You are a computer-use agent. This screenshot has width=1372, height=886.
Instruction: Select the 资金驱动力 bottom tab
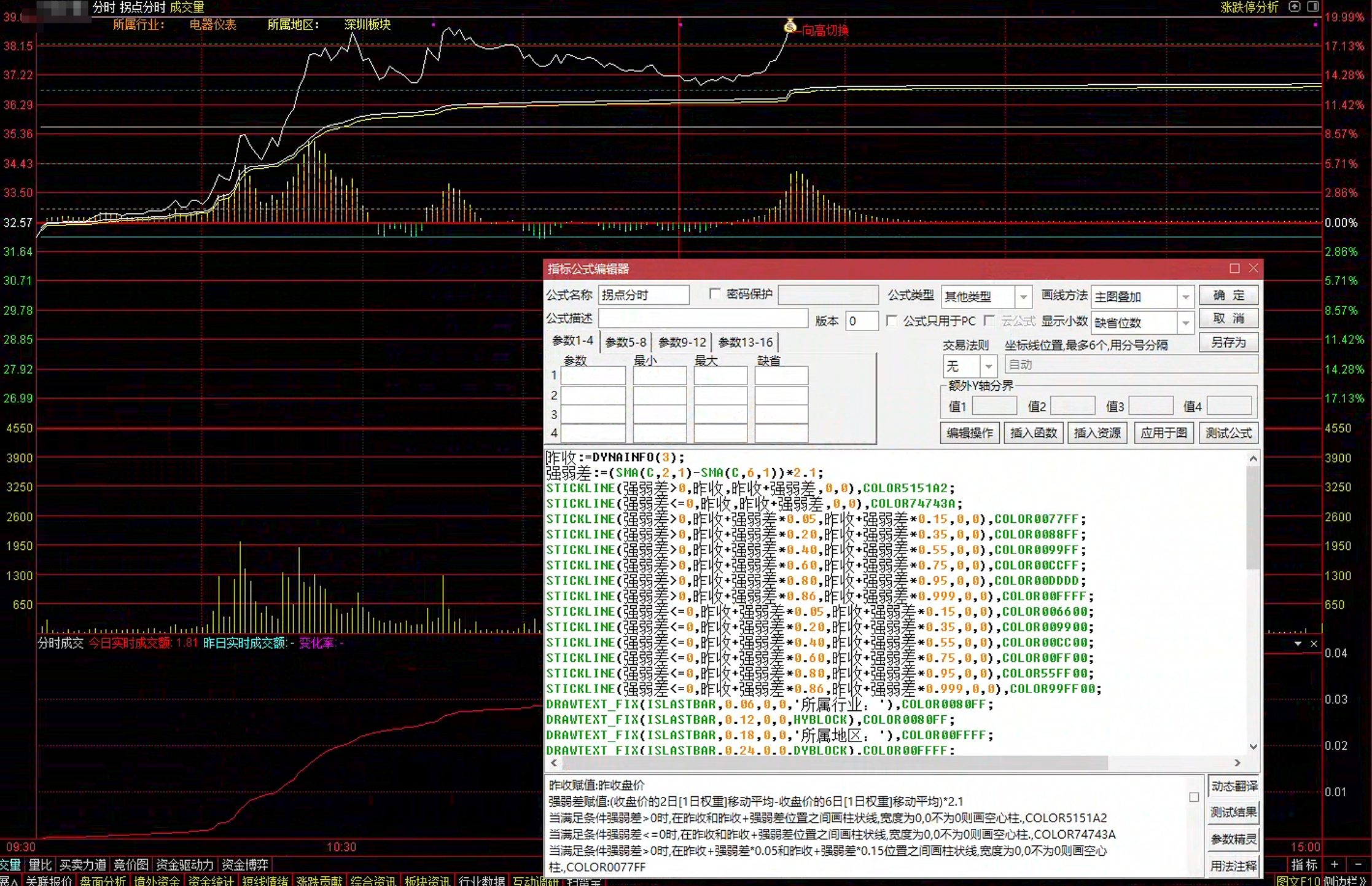pyautogui.click(x=184, y=864)
